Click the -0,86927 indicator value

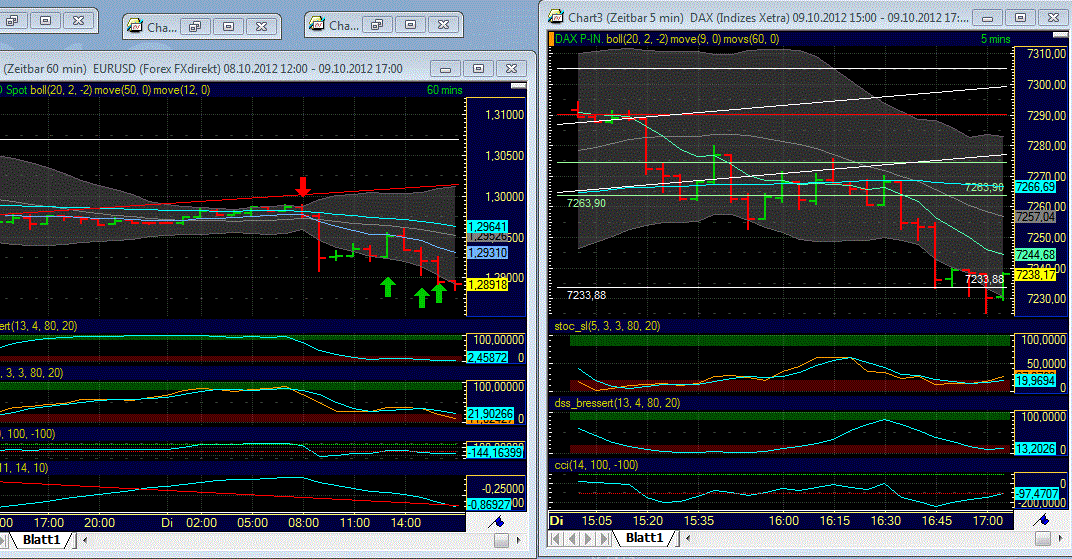coord(489,504)
